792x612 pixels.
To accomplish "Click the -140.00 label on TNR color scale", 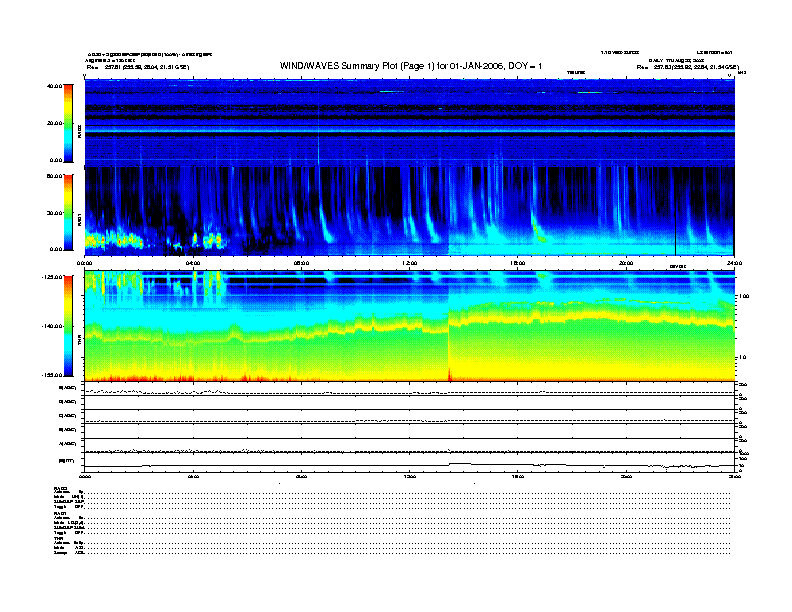I will [x=53, y=326].
